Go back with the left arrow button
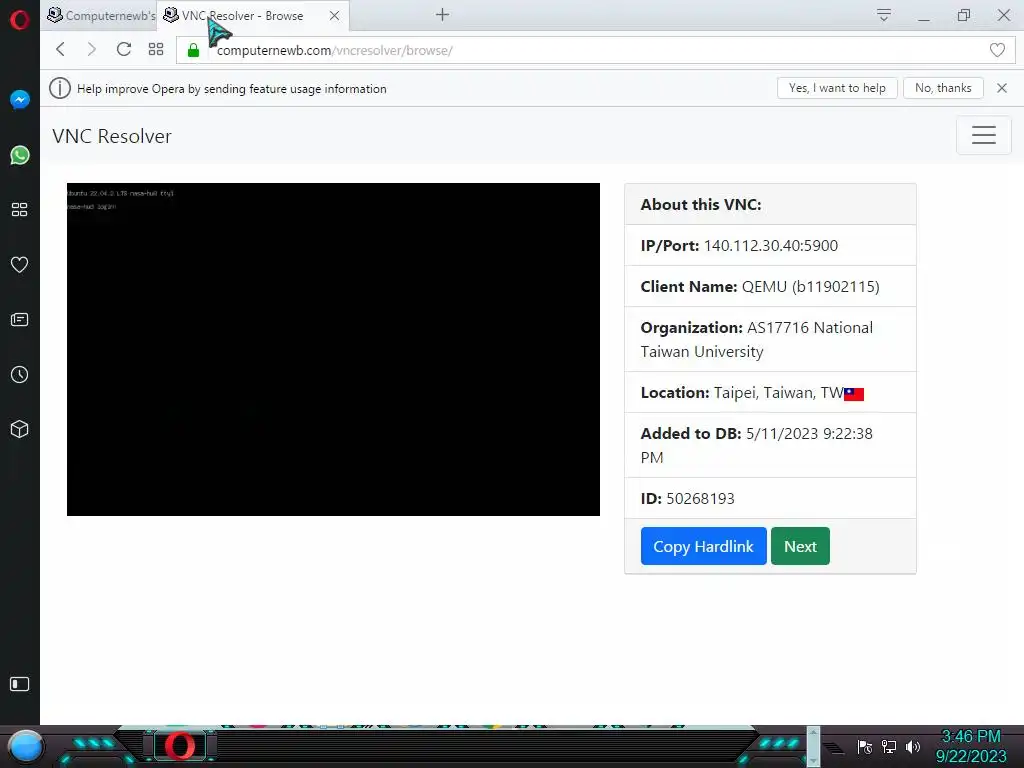This screenshot has height=768, width=1024. pyautogui.click(x=60, y=50)
